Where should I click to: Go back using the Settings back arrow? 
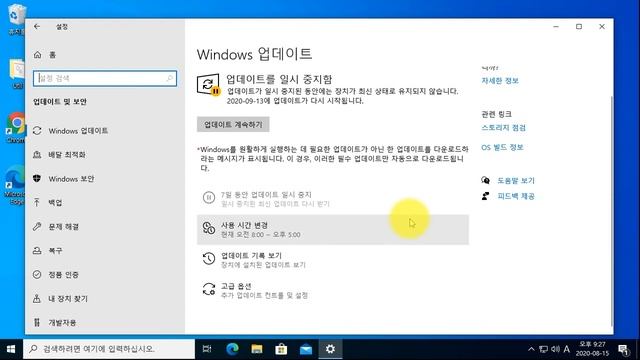37,27
